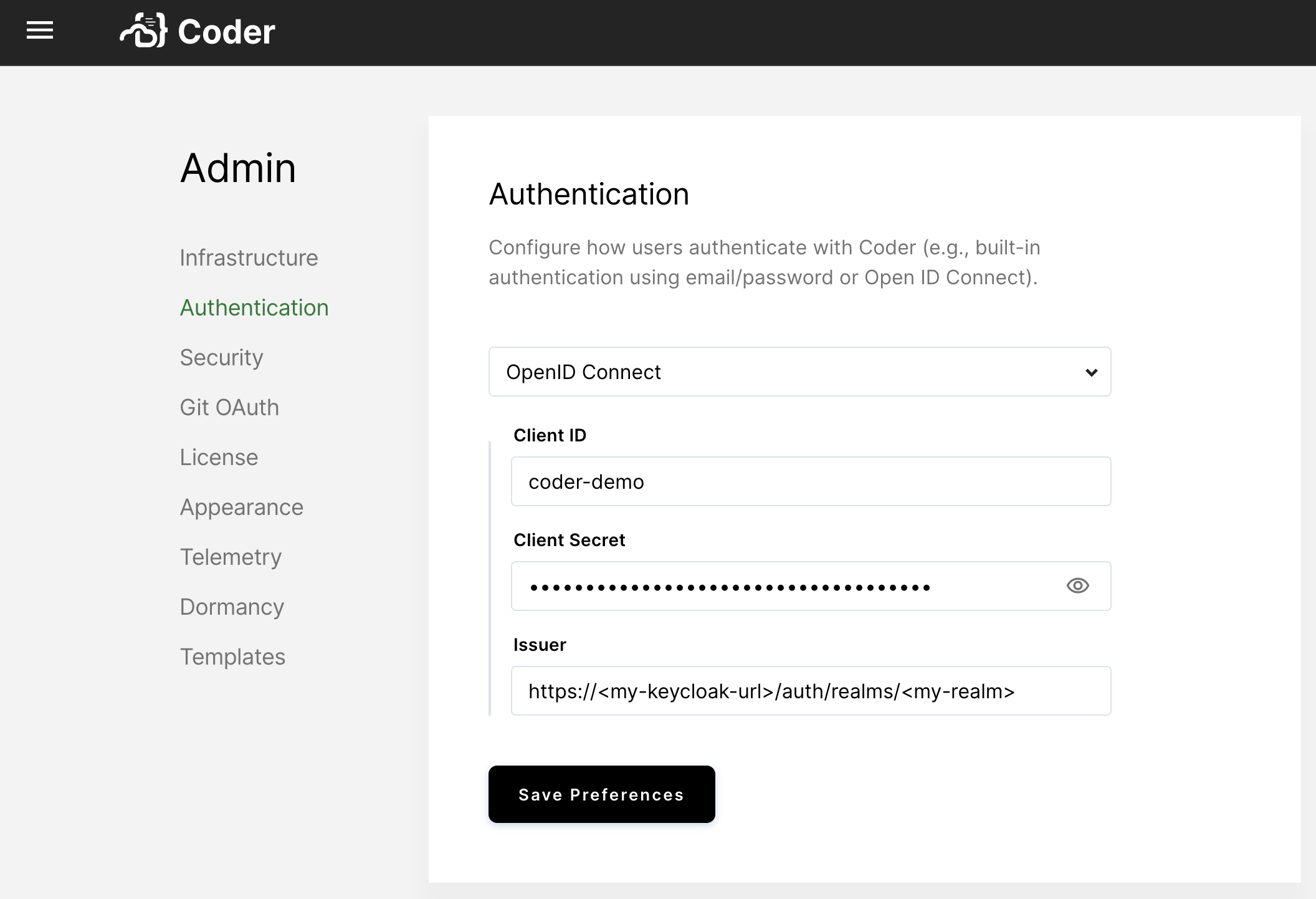Open Infrastructure settings
The image size is (1316, 899).
click(x=249, y=257)
